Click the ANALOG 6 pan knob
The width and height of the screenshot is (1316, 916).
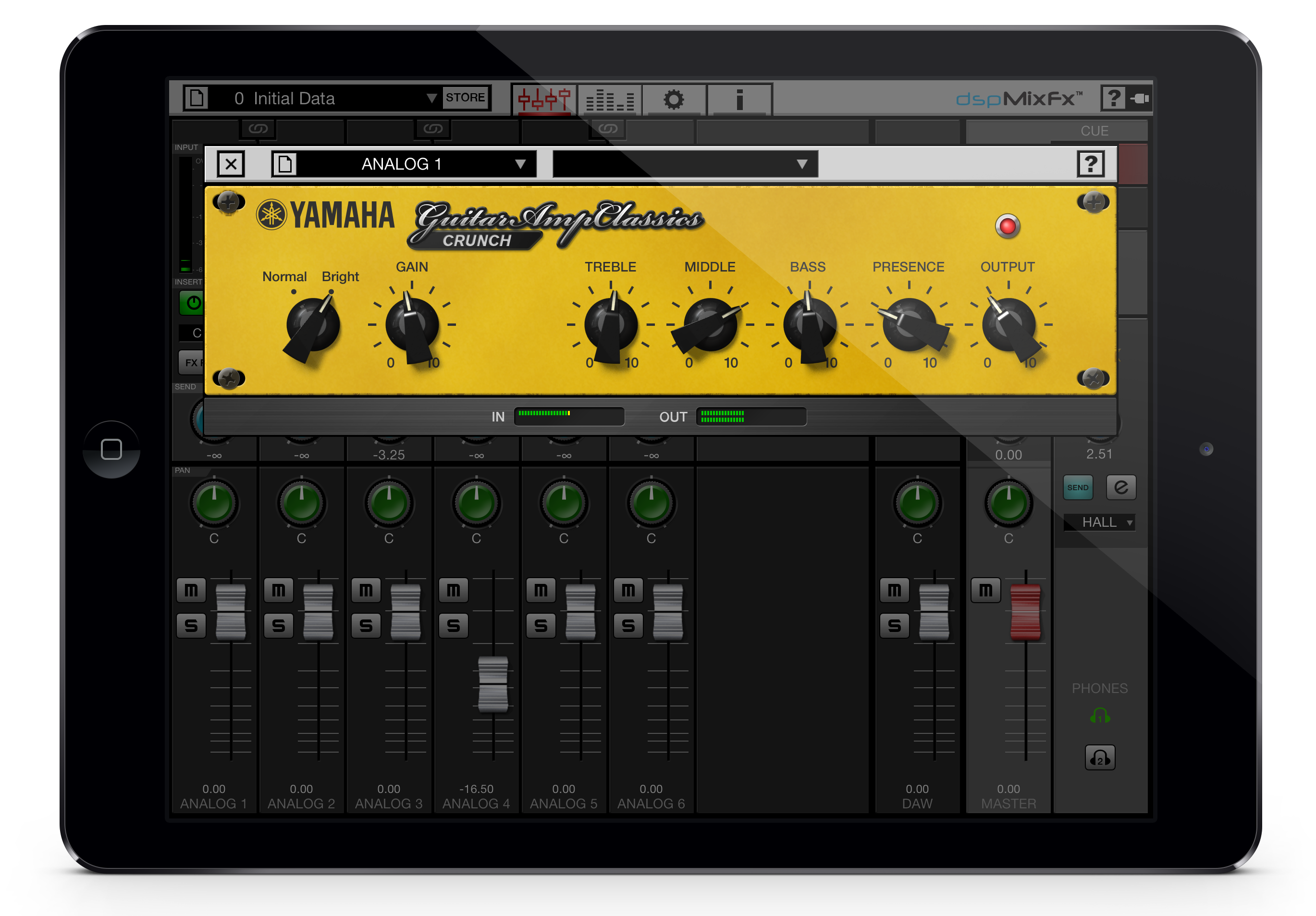tap(651, 503)
